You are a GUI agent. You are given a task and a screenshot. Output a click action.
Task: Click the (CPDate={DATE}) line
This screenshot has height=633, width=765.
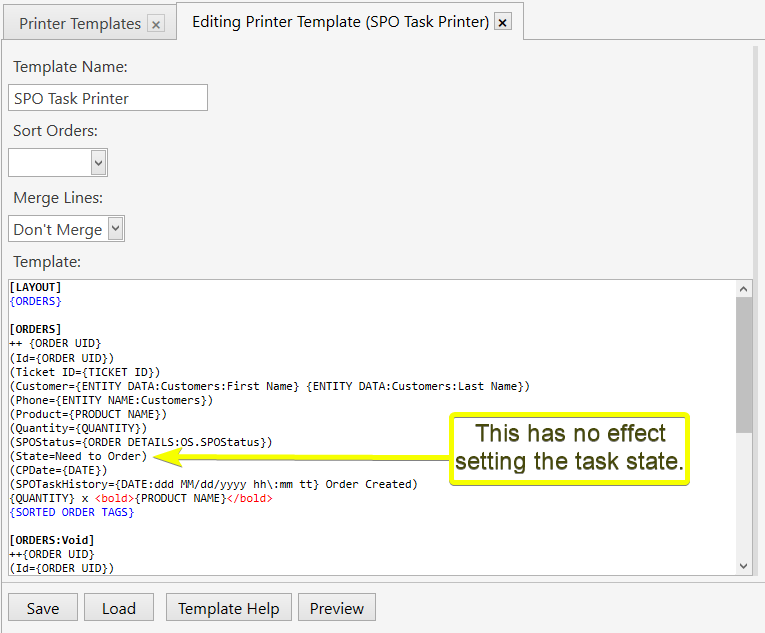[58, 470]
